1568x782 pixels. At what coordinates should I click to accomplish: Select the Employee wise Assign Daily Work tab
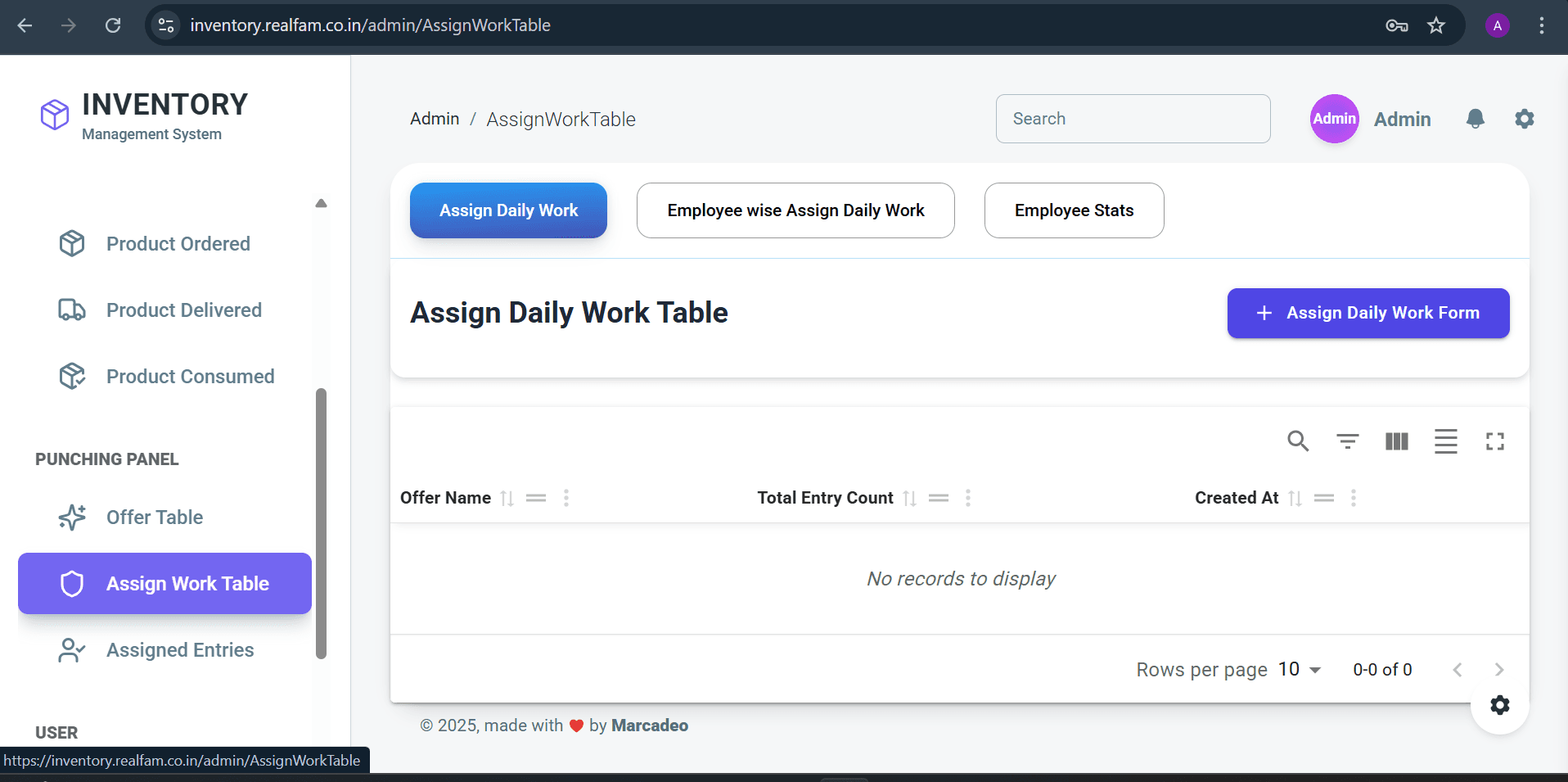coord(795,210)
